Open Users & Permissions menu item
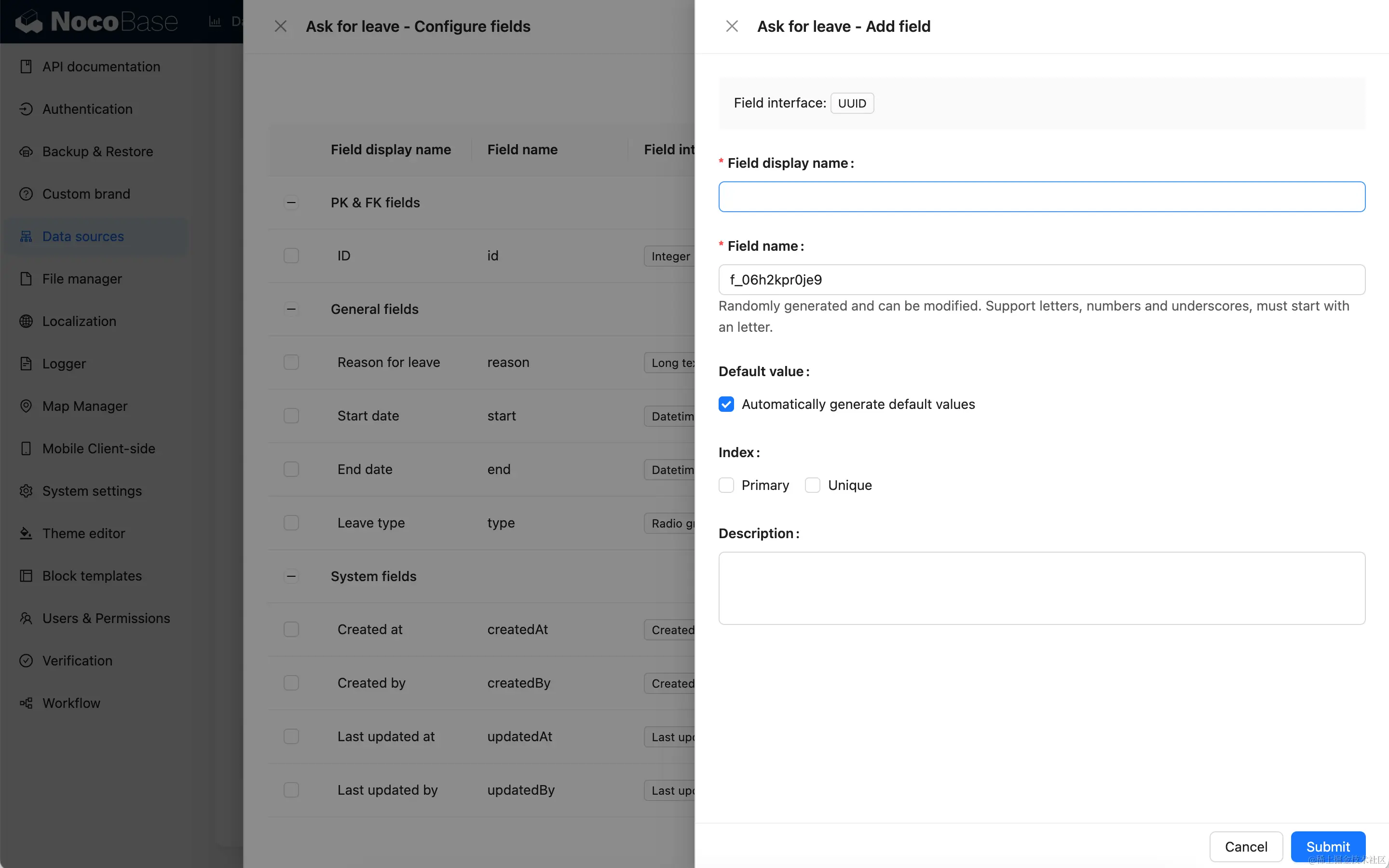Viewport: 1389px width, 868px height. [106, 618]
